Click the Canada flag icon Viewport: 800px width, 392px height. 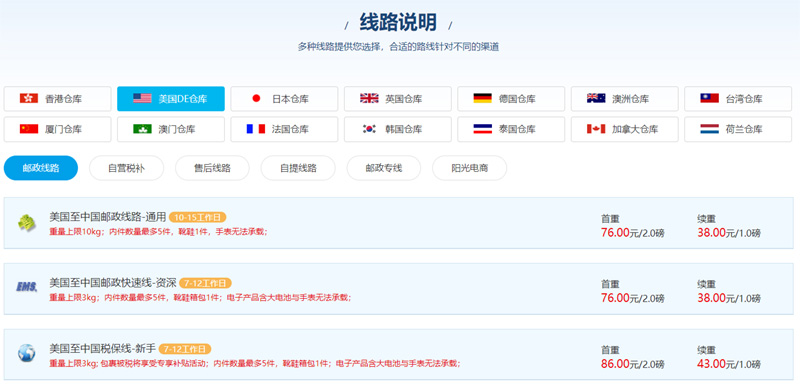click(x=596, y=129)
